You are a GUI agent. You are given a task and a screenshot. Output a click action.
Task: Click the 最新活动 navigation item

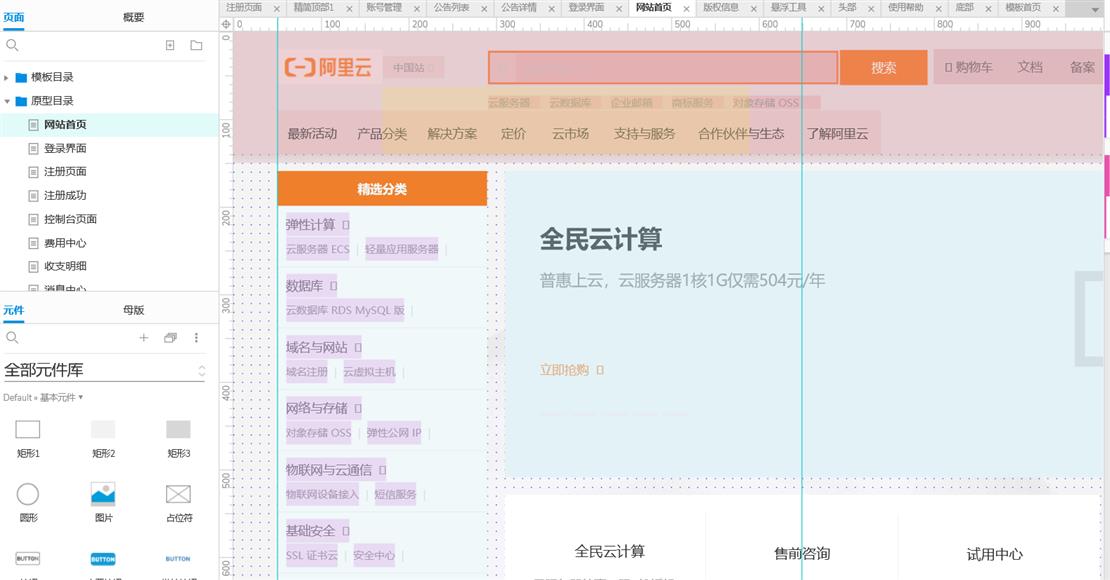click(x=312, y=134)
